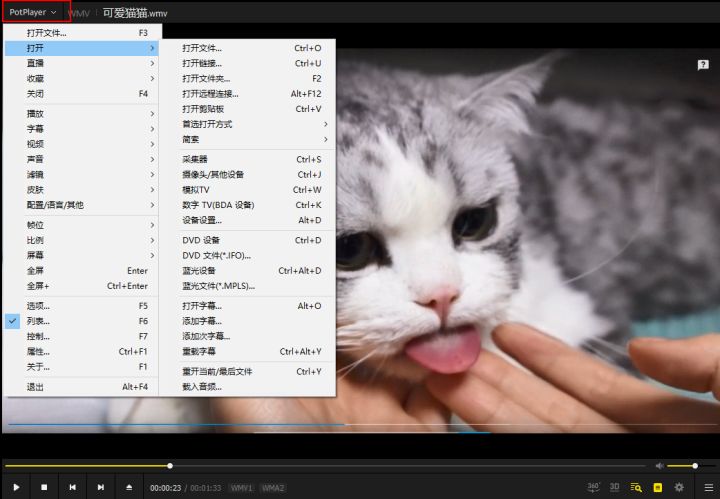Click the chat bubble icon on video

coord(703,65)
